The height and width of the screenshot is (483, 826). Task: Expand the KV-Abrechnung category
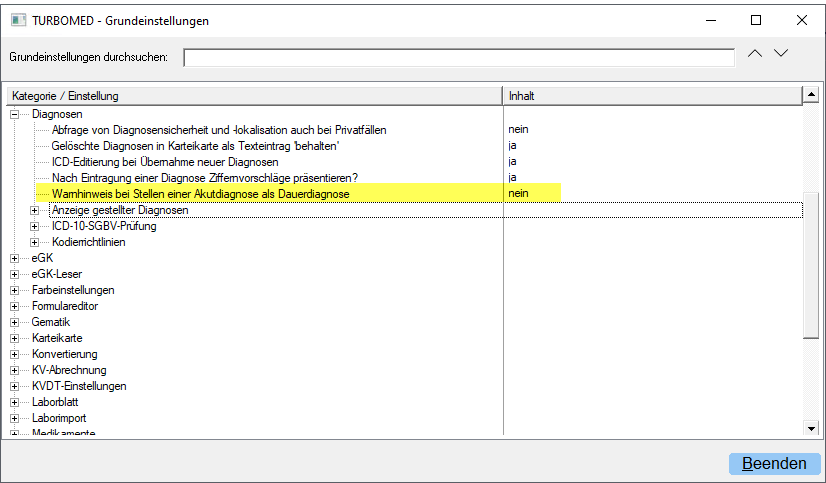(x=15, y=370)
